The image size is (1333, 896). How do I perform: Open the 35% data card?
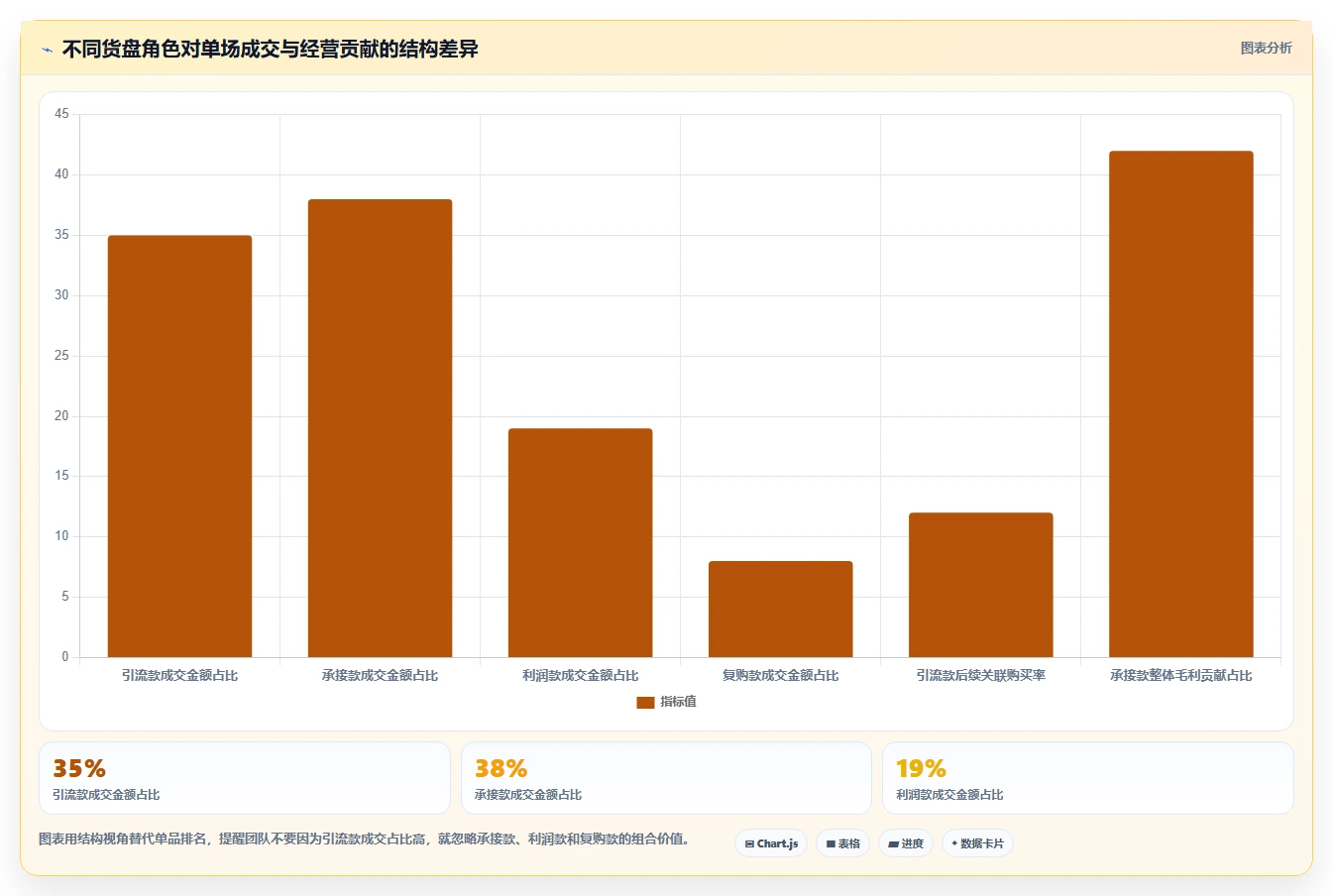(245, 778)
